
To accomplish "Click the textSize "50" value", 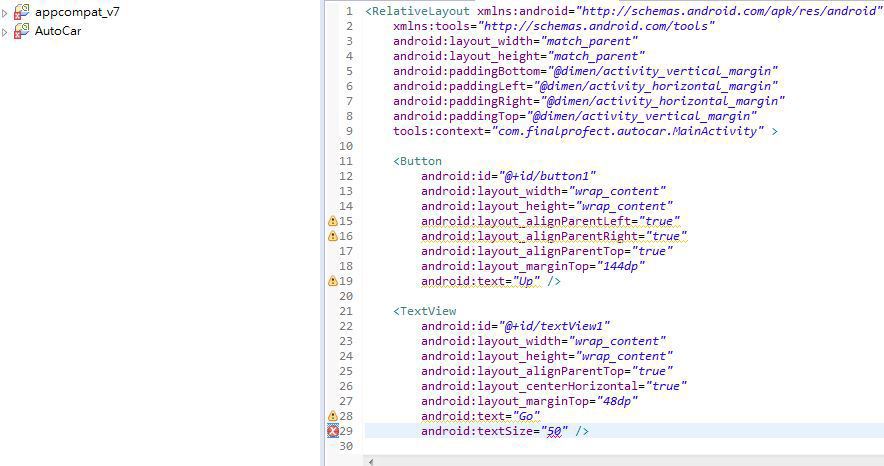I will (x=554, y=431).
